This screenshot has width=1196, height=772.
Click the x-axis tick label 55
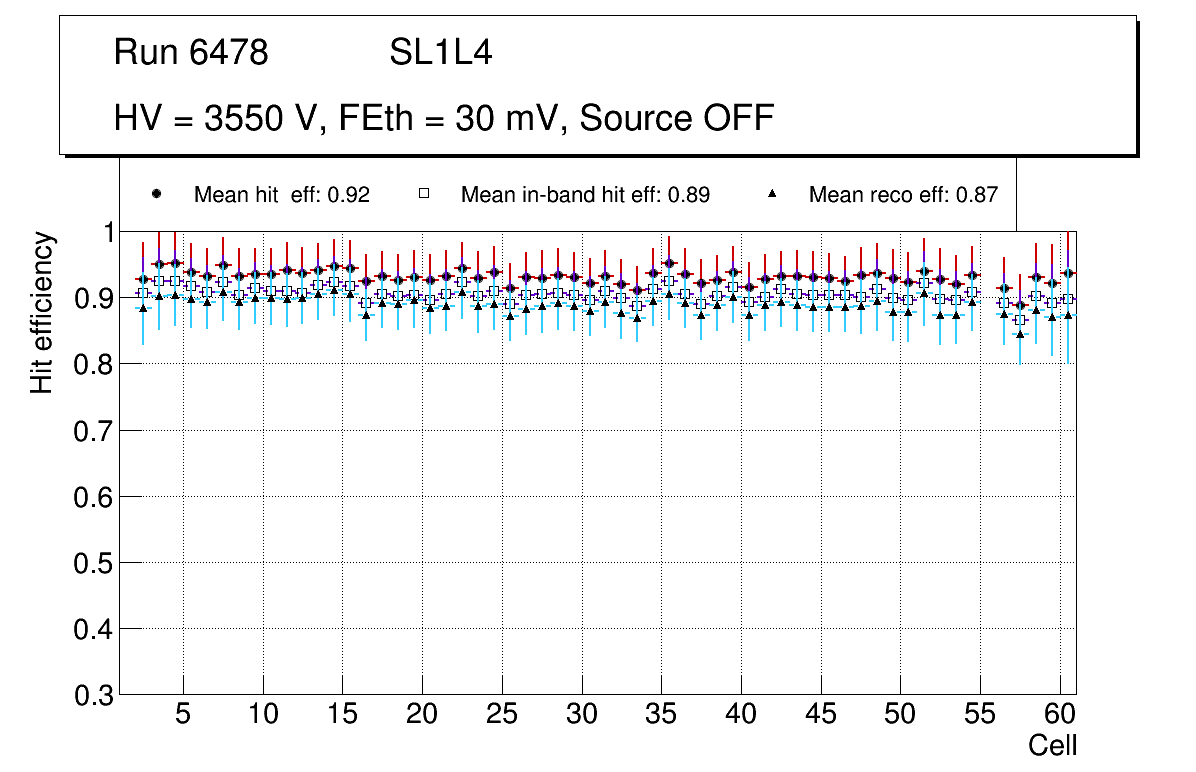980,716
